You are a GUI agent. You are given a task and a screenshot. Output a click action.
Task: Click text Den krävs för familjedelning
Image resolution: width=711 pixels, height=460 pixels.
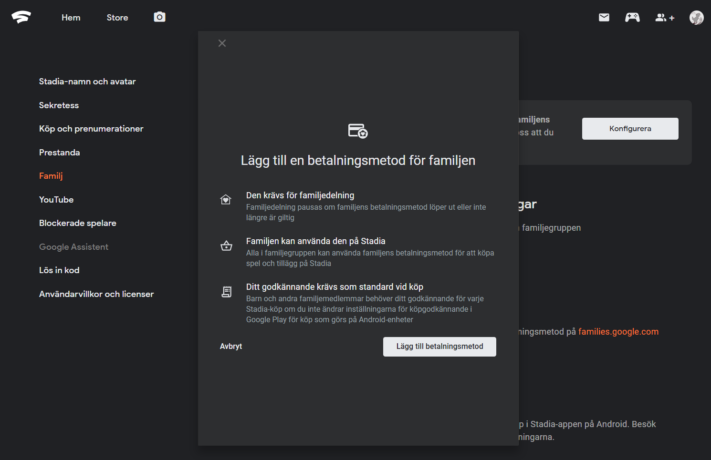(x=300, y=196)
